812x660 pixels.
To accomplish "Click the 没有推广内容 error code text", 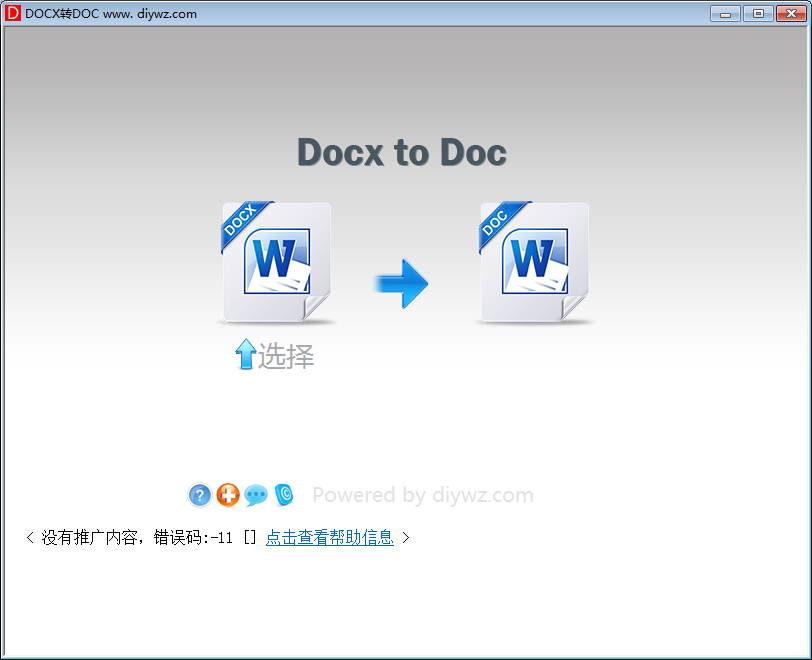I will 137,538.
